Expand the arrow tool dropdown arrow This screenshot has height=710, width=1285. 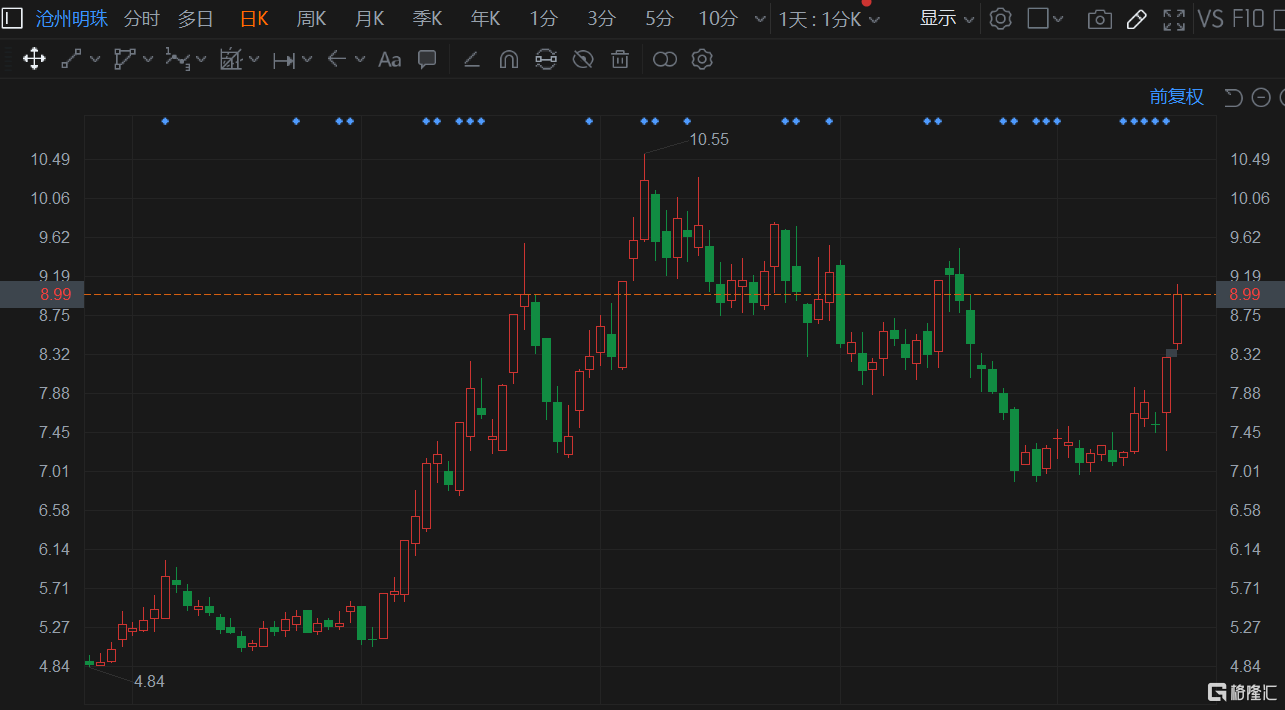pyautogui.click(x=360, y=60)
